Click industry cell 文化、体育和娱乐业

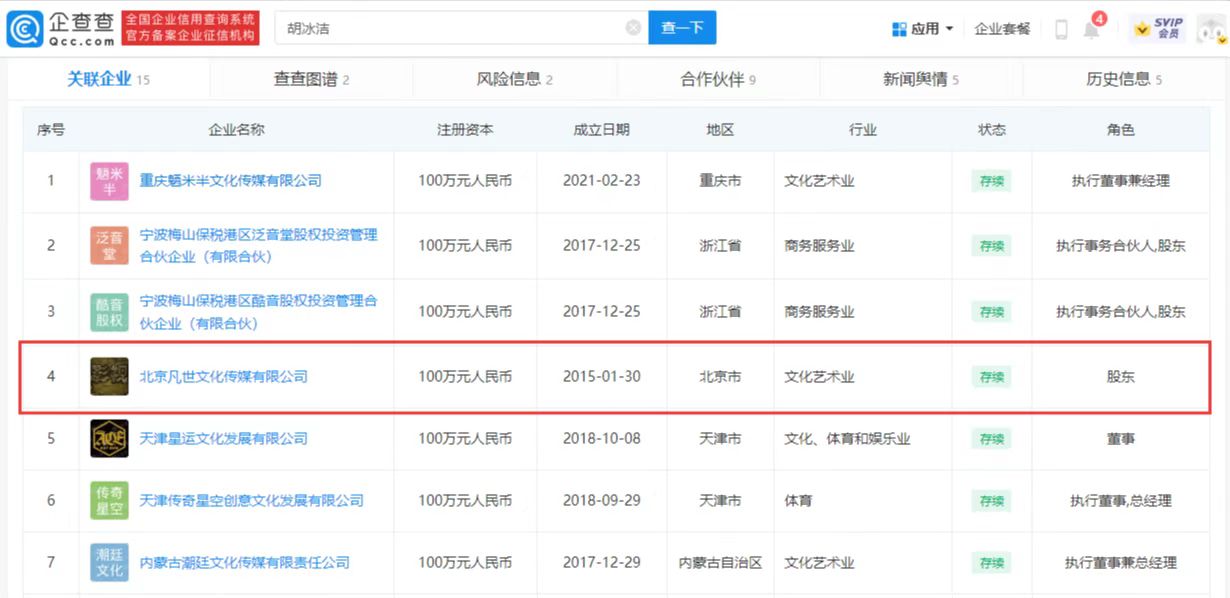tap(847, 438)
